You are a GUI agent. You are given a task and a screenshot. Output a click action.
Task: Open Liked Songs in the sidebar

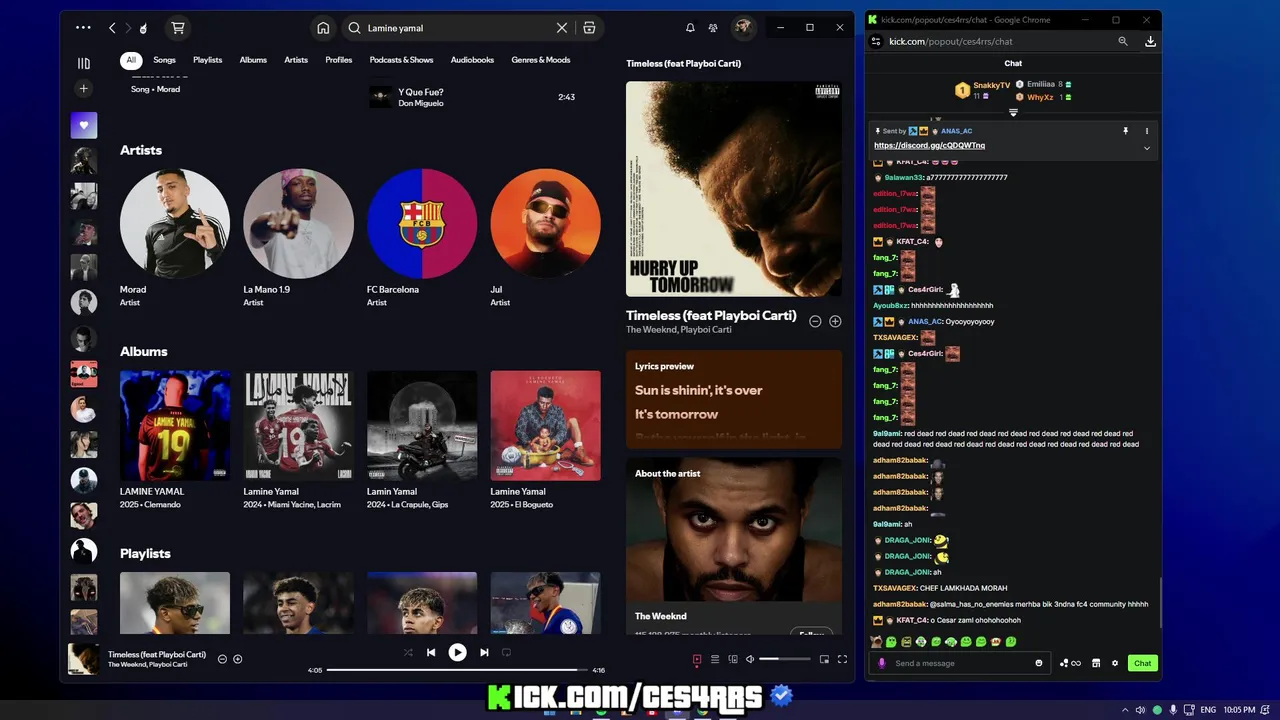pyautogui.click(x=84, y=125)
